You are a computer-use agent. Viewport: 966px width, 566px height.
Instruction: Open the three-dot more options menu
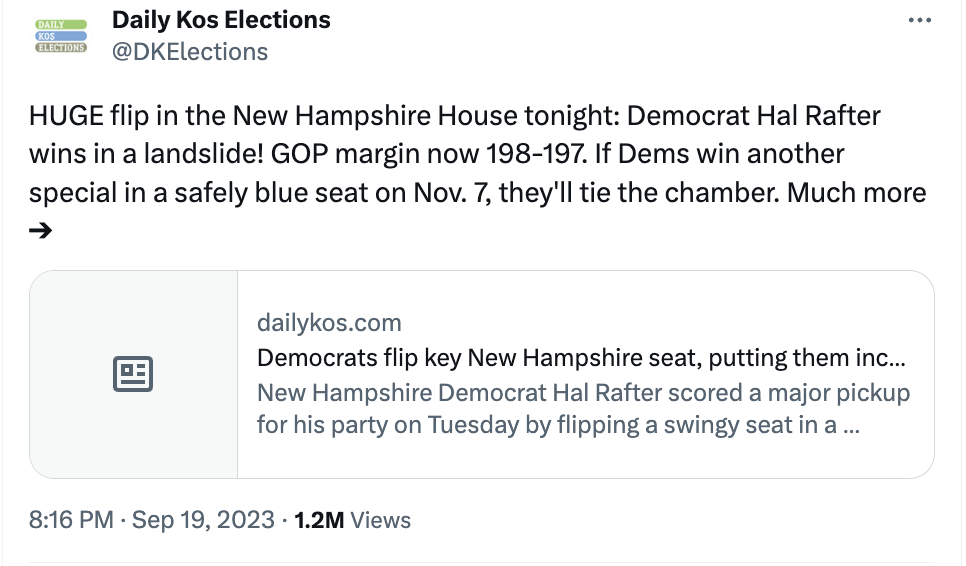[x=918, y=21]
